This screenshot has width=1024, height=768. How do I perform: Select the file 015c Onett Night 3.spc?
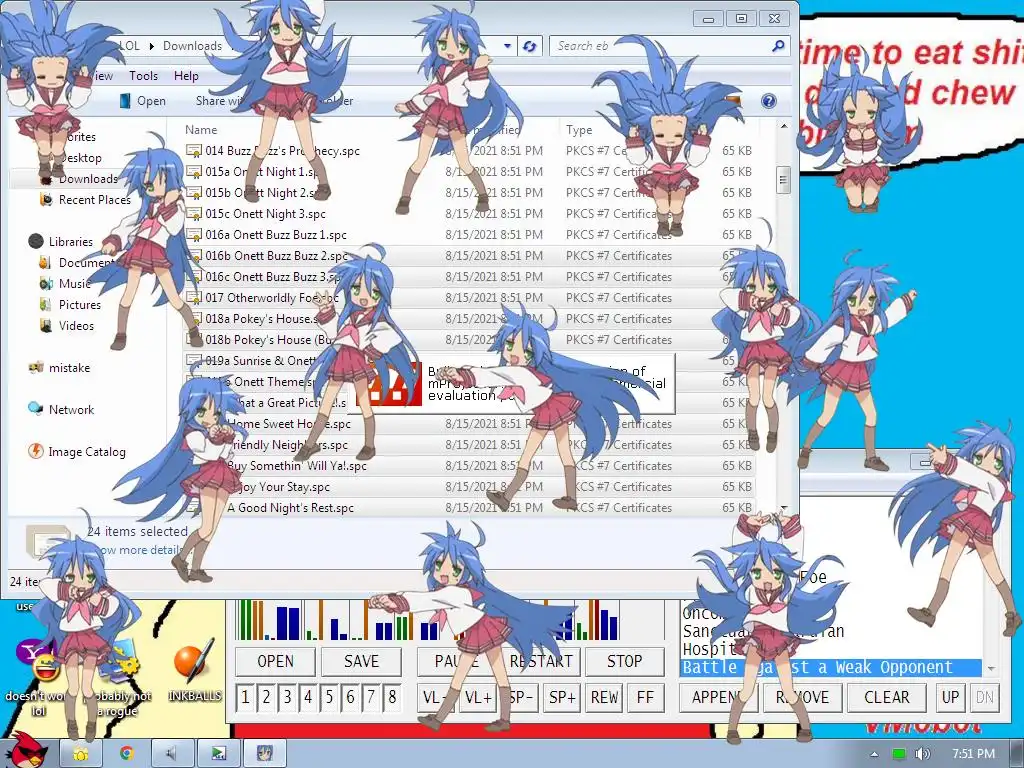[x=470, y=214]
